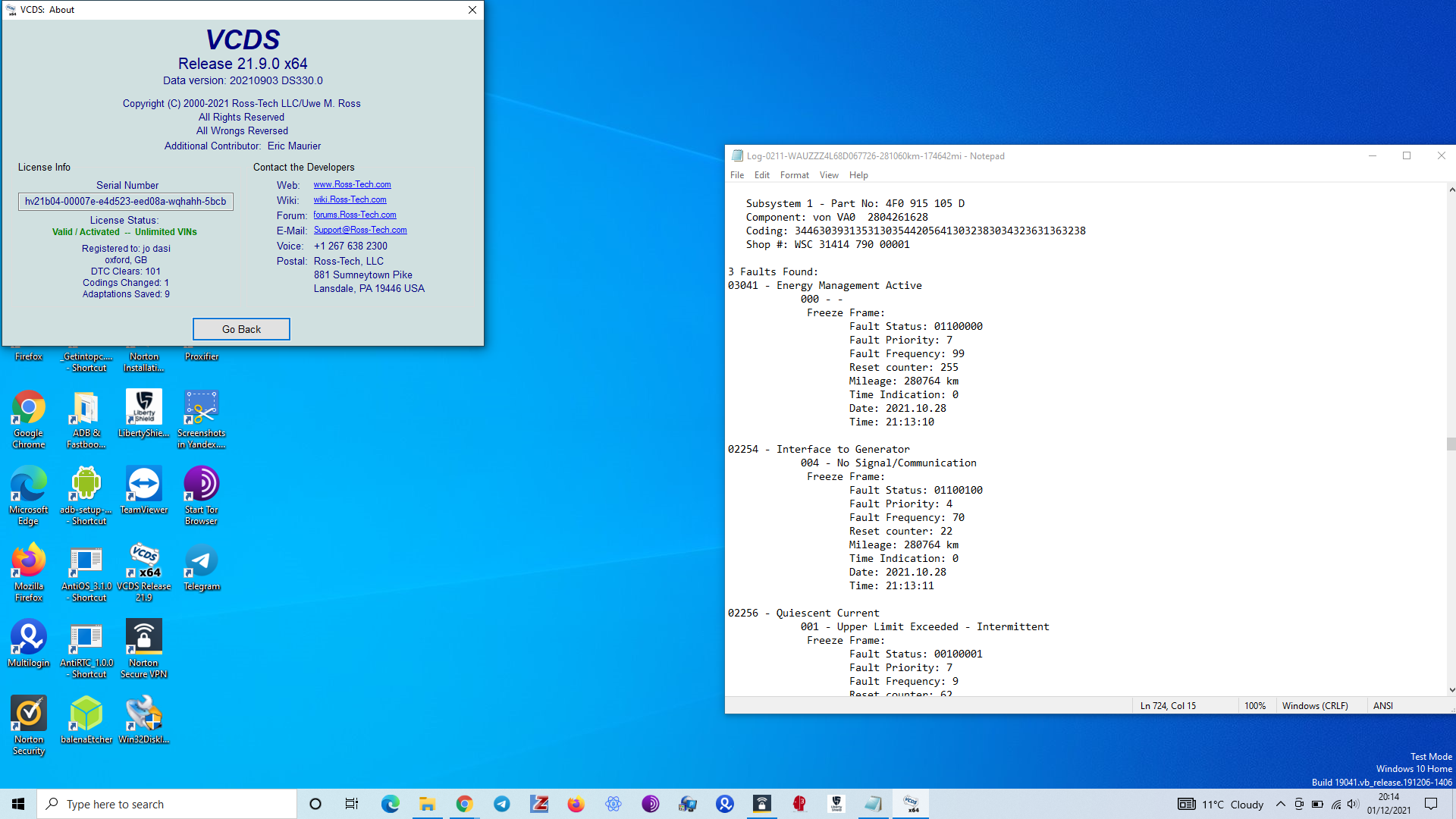
Task: Open File Explorer from the taskbar
Action: pyautogui.click(x=427, y=804)
